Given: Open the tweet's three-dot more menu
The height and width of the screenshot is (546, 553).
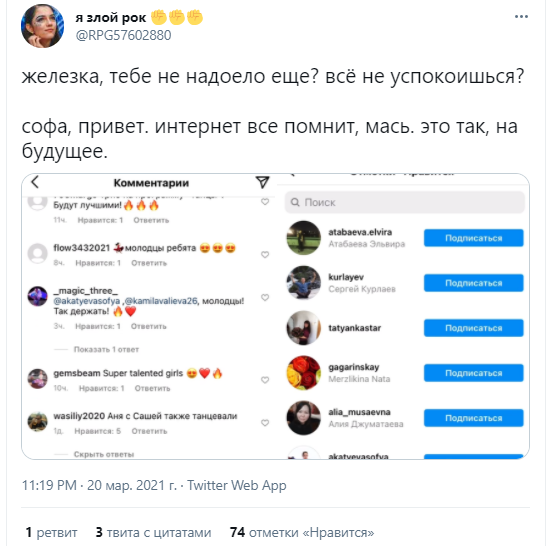Looking at the screenshot, I should pyautogui.click(x=521, y=17).
